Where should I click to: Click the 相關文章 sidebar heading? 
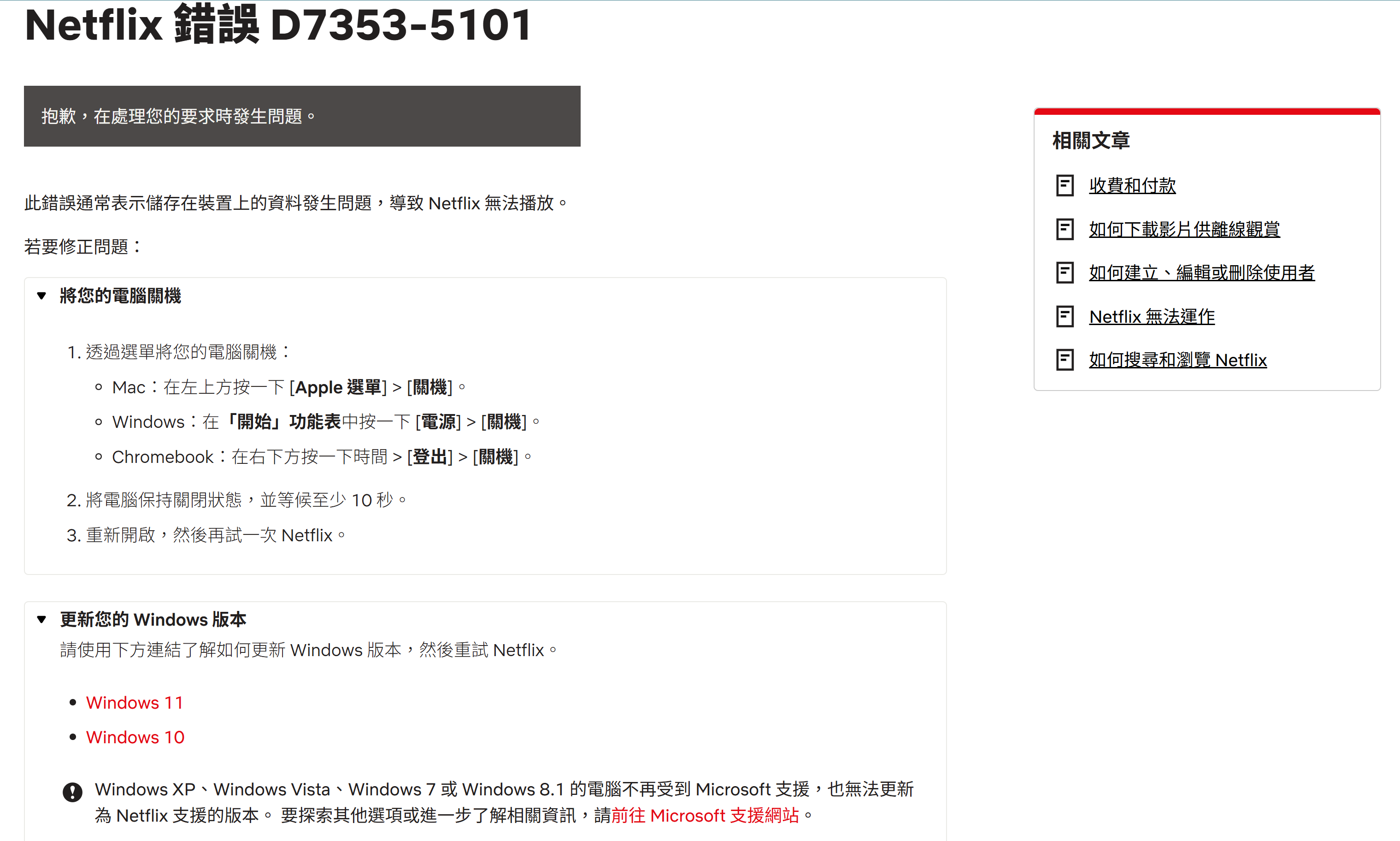click(1091, 140)
